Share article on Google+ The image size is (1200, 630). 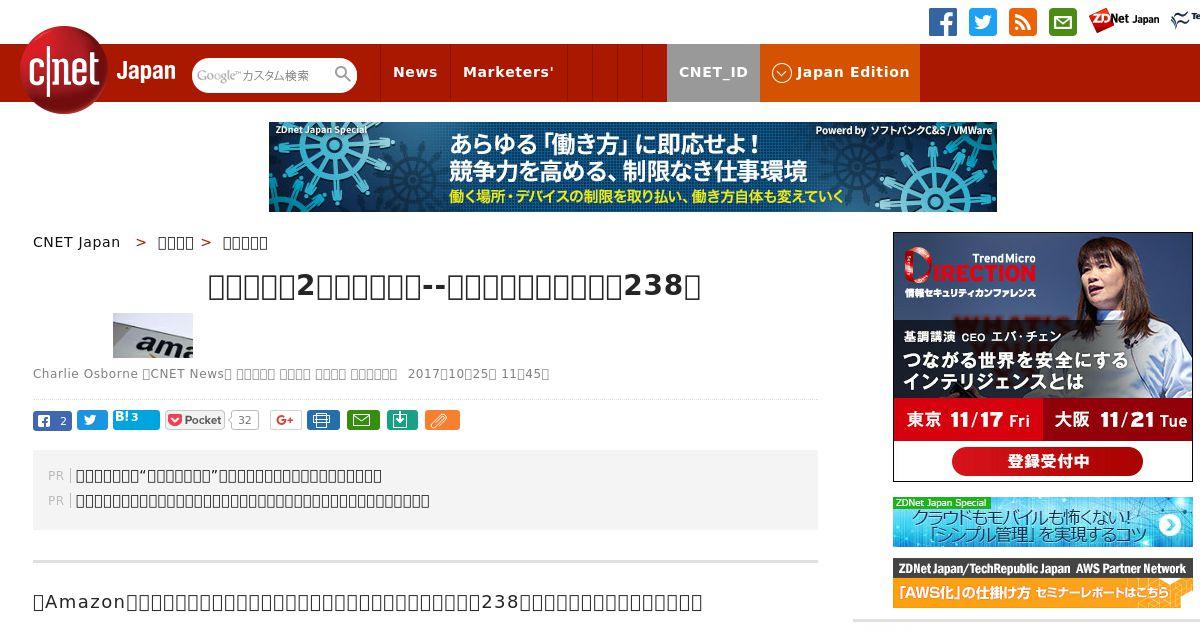[285, 420]
